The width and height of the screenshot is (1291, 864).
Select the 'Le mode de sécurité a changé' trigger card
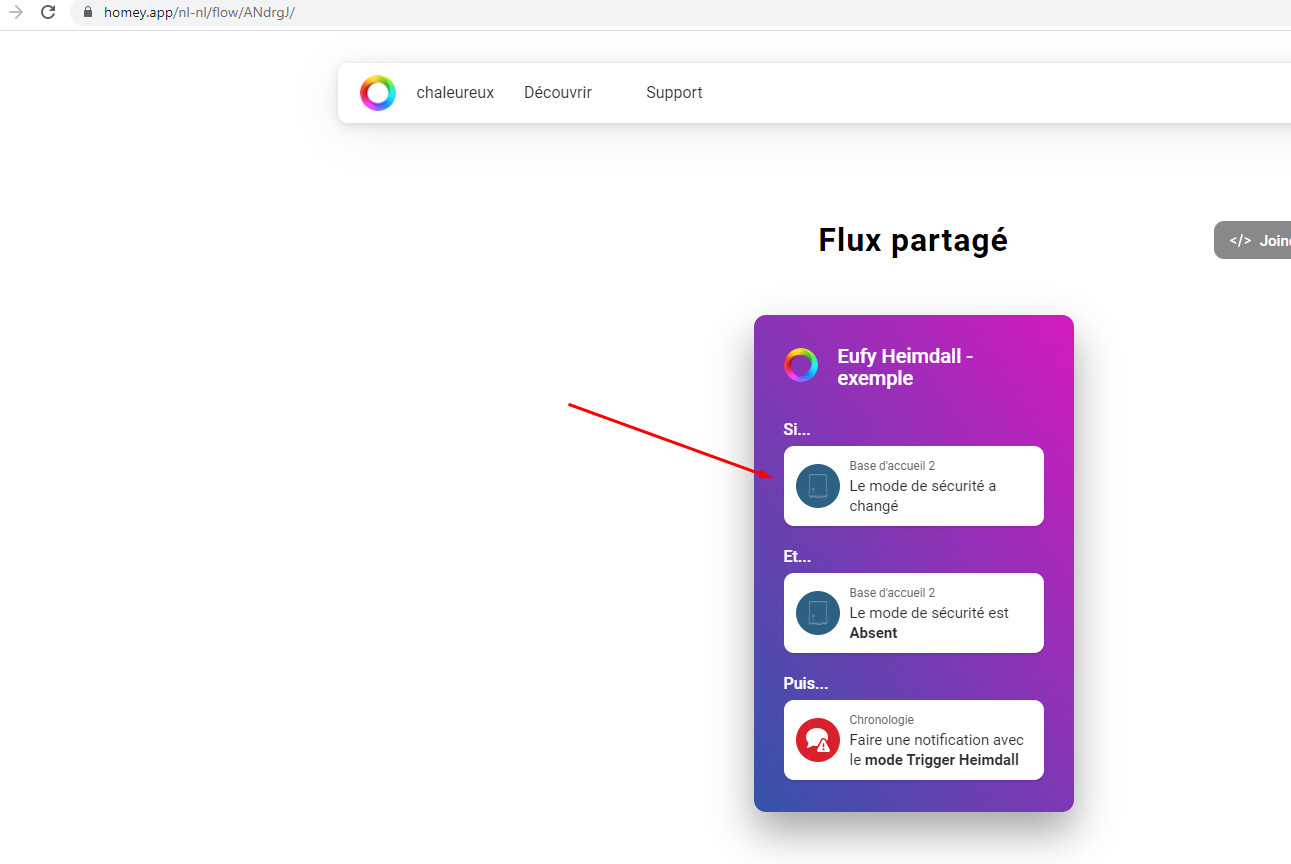(x=914, y=486)
